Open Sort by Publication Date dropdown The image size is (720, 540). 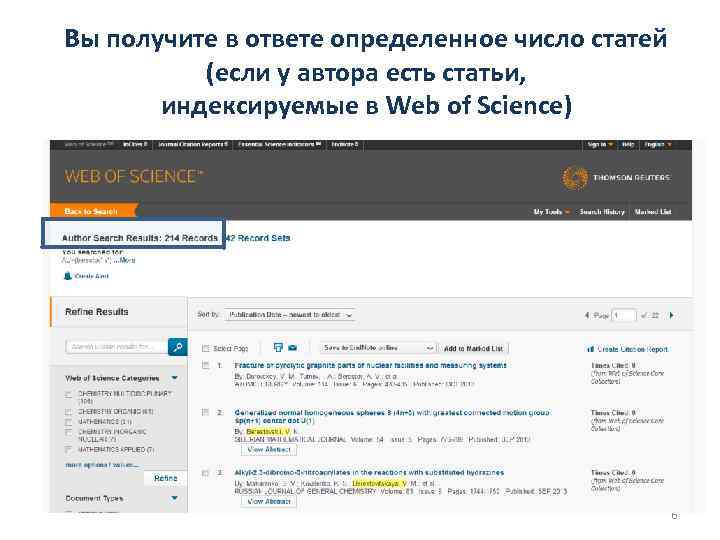coord(290,315)
